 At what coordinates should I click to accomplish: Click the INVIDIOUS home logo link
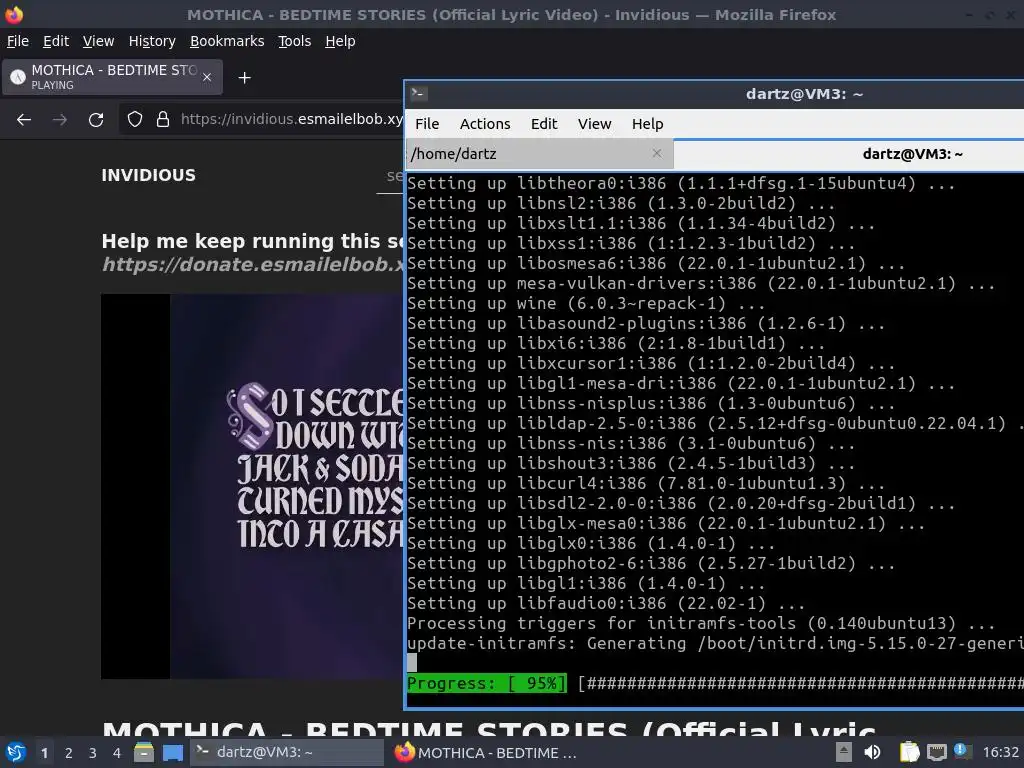click(x=148, y=175)
